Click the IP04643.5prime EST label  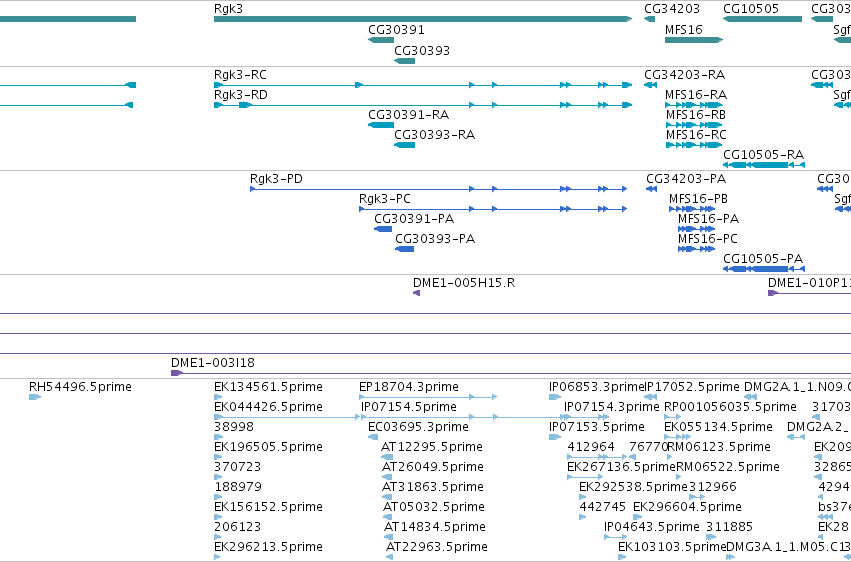click(652, 528)
